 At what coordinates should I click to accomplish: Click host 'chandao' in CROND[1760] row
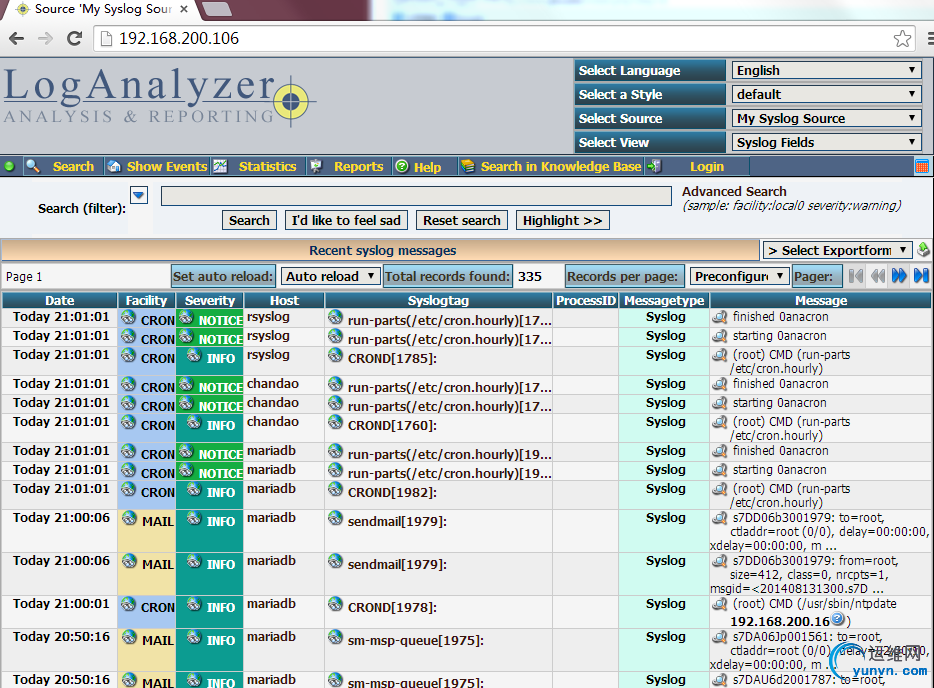tap(273, 422)
